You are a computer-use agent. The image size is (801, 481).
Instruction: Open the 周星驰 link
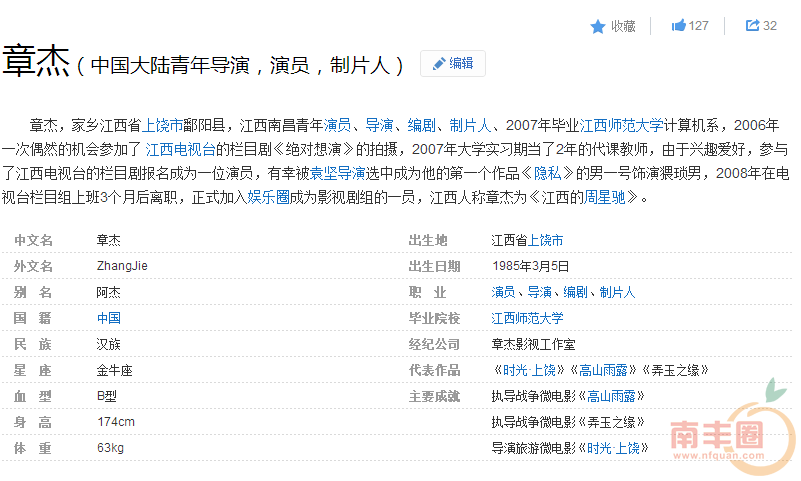click(604, 197)
